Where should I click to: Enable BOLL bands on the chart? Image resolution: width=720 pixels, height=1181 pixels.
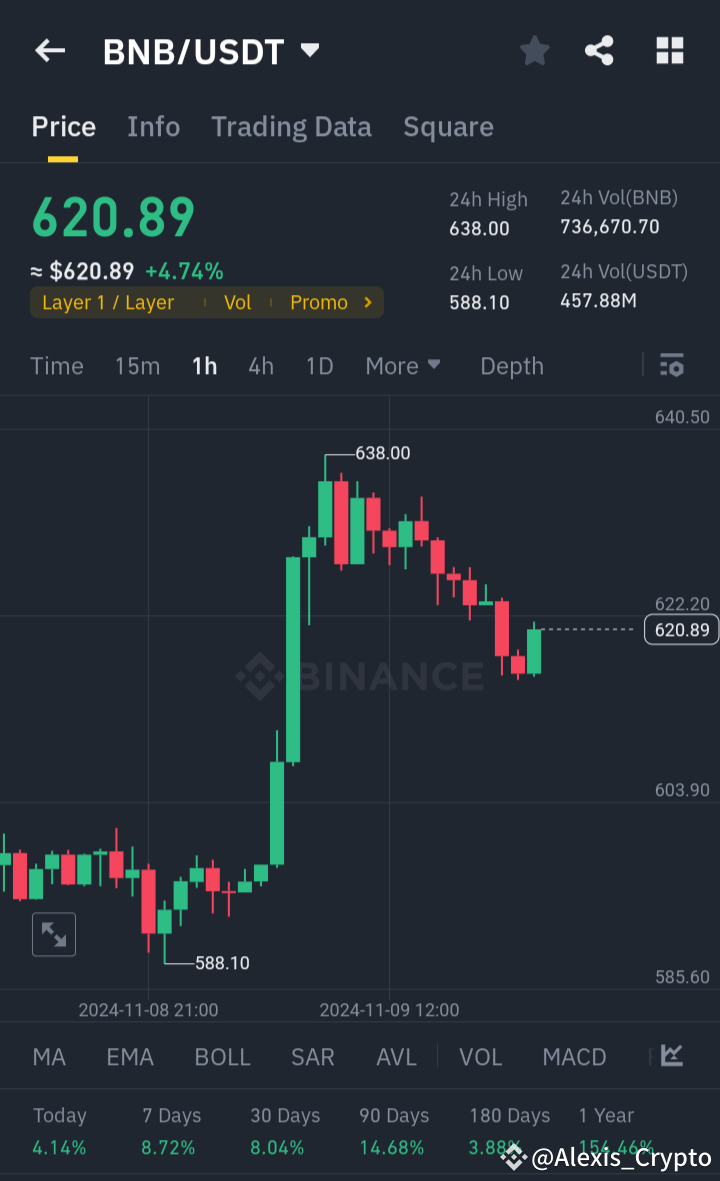tap(222, 1057)
